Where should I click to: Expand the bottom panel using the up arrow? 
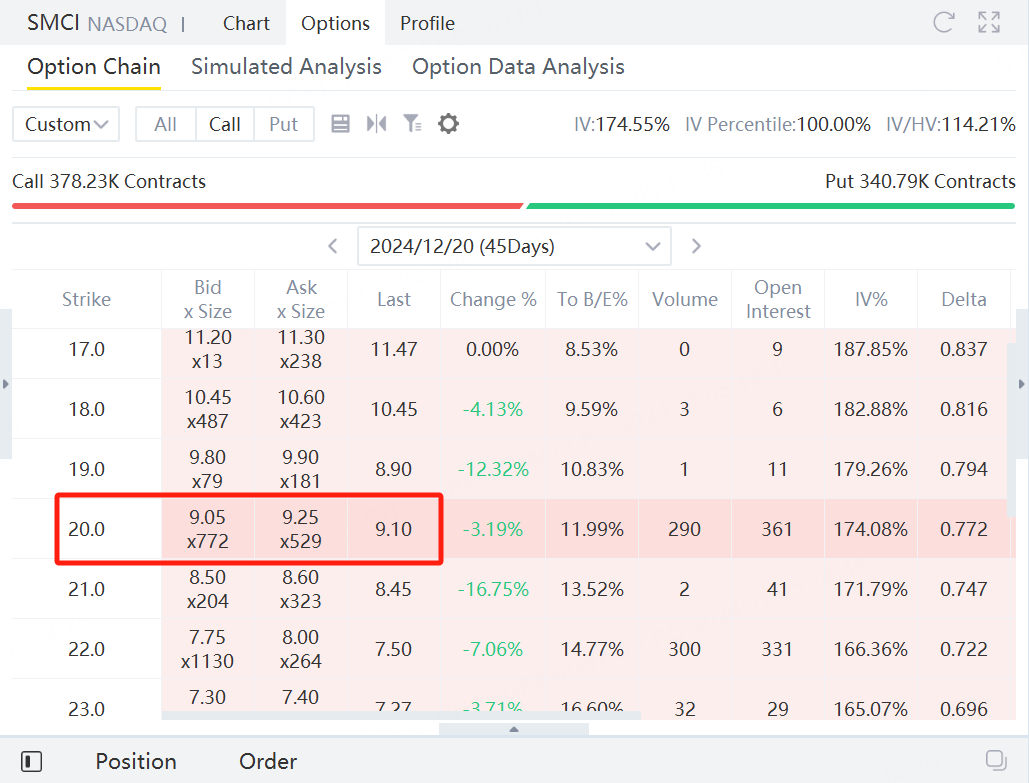point(514,729)
